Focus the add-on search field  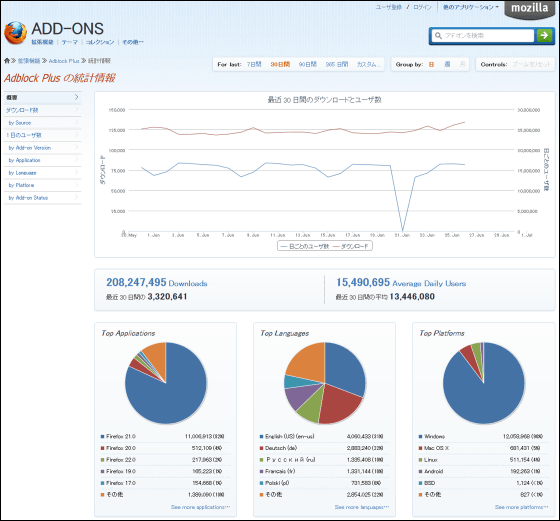[x=483, y=36]
